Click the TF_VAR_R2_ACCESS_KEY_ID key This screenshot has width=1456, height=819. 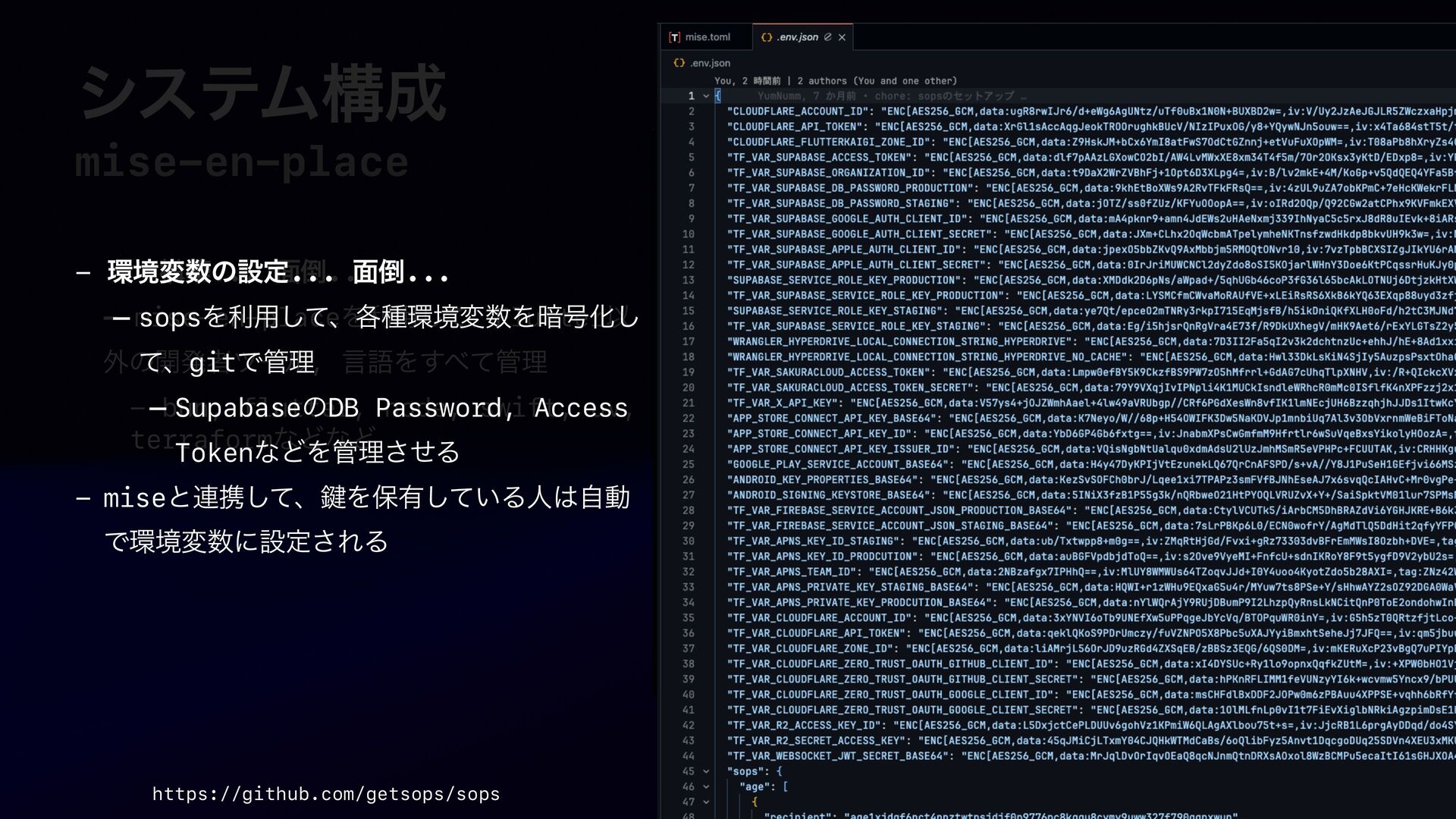point(805,725)
